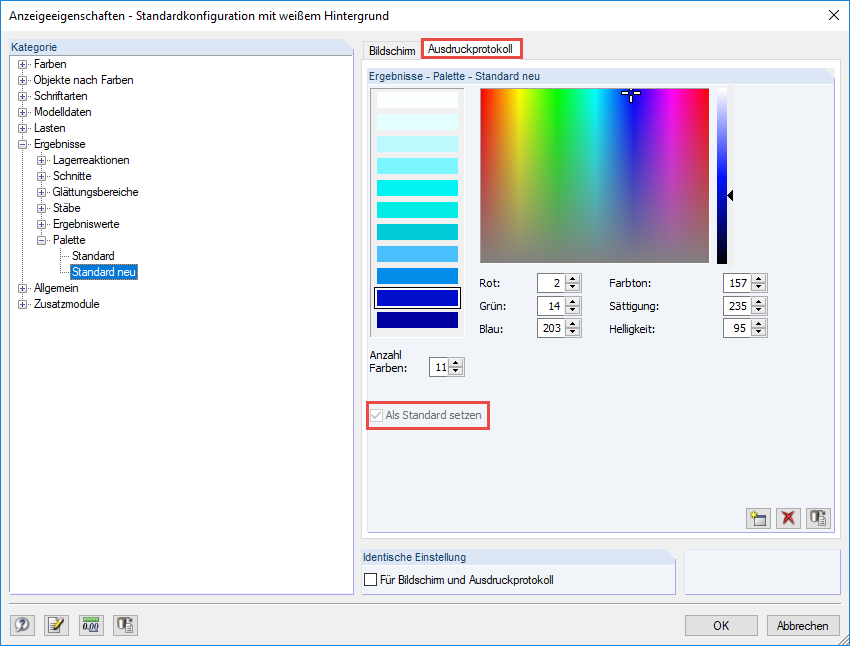Expand the Allgemein node

coord(22,288)
